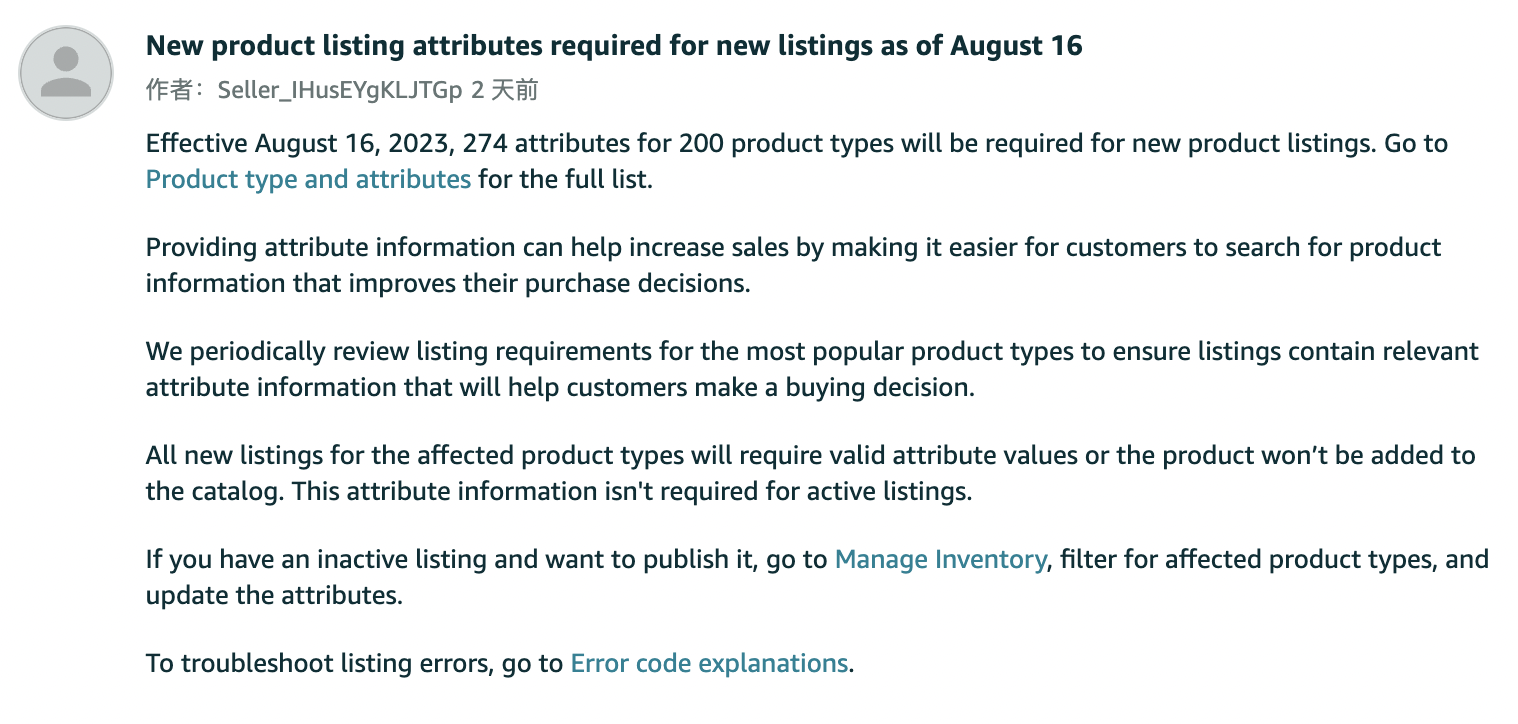Open the post title about new listing attributes
The image size is (1518, 724).
tap(614, 46)
